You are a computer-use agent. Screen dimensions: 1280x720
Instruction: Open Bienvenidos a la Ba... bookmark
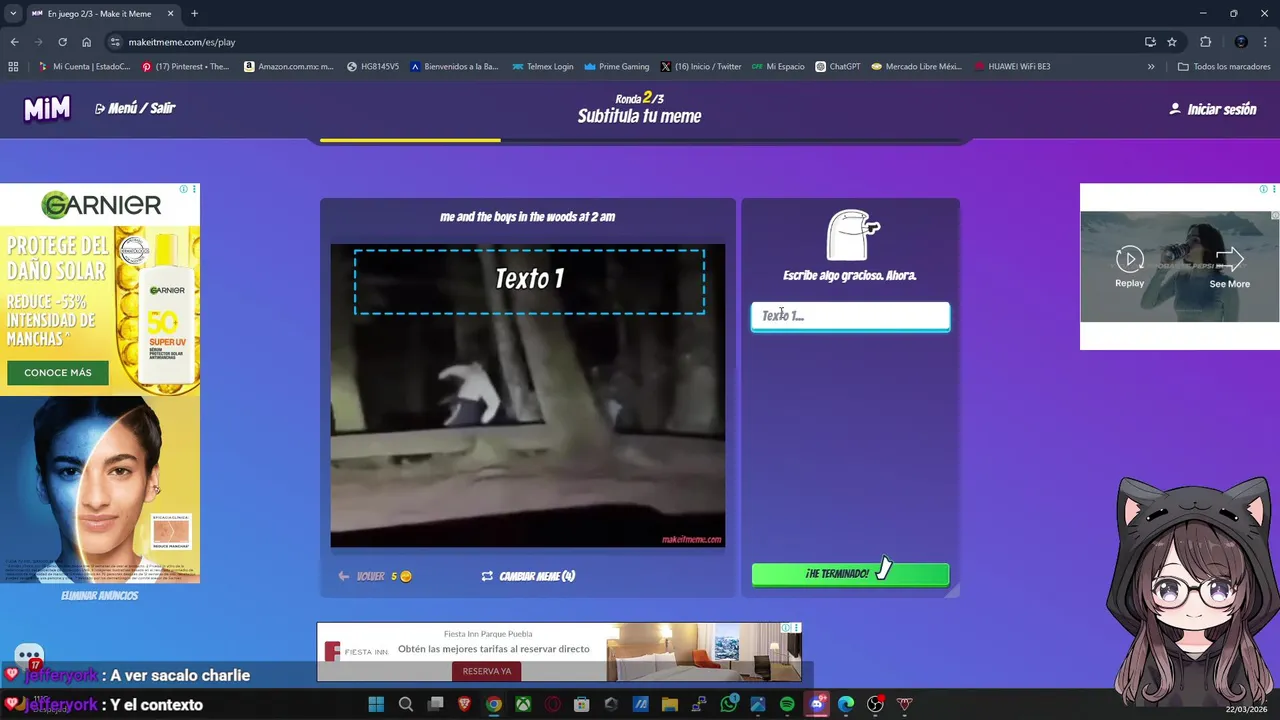point(454,67)
